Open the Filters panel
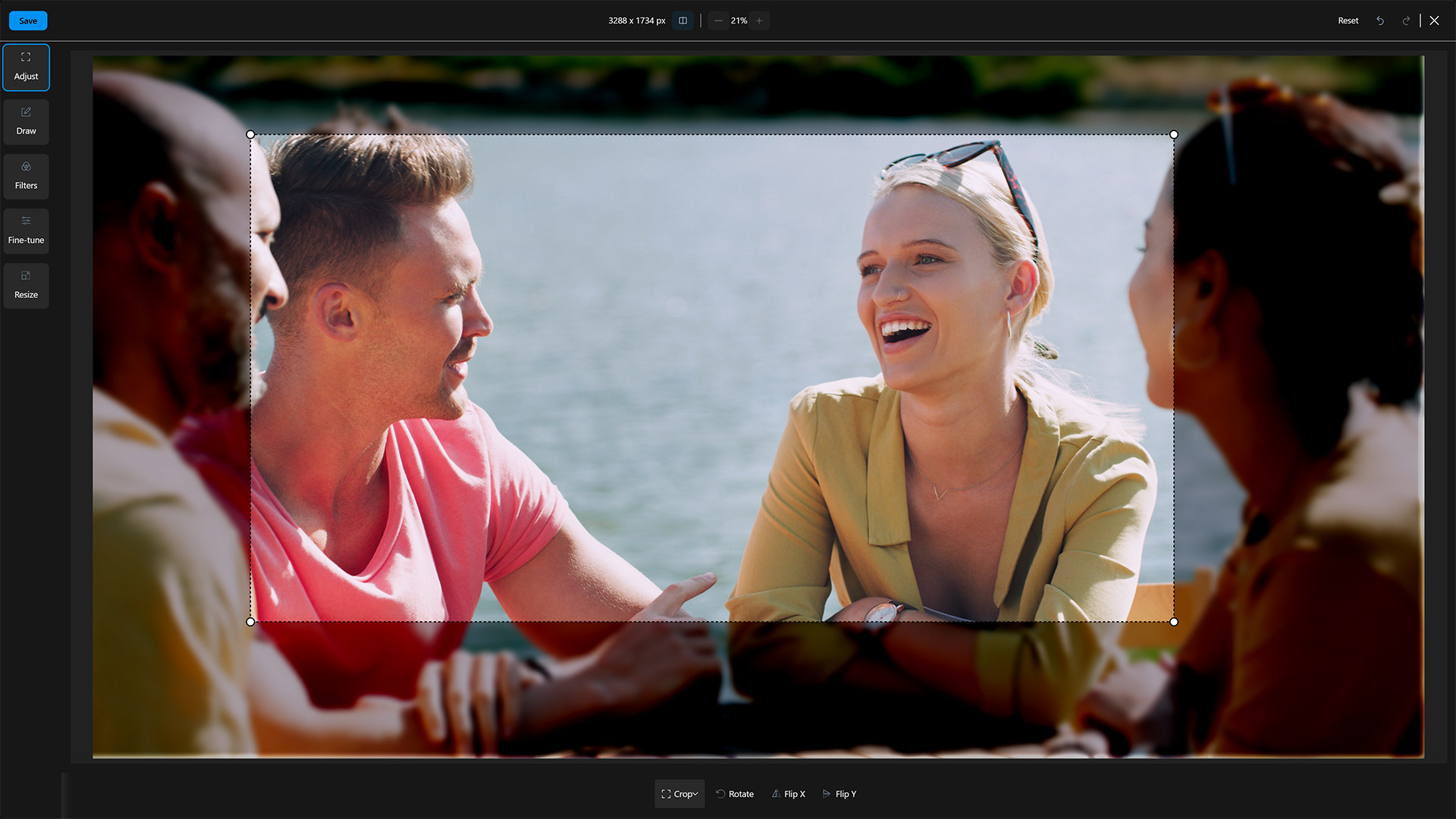This screenshot has height=819, width=1456. [26, 177]
